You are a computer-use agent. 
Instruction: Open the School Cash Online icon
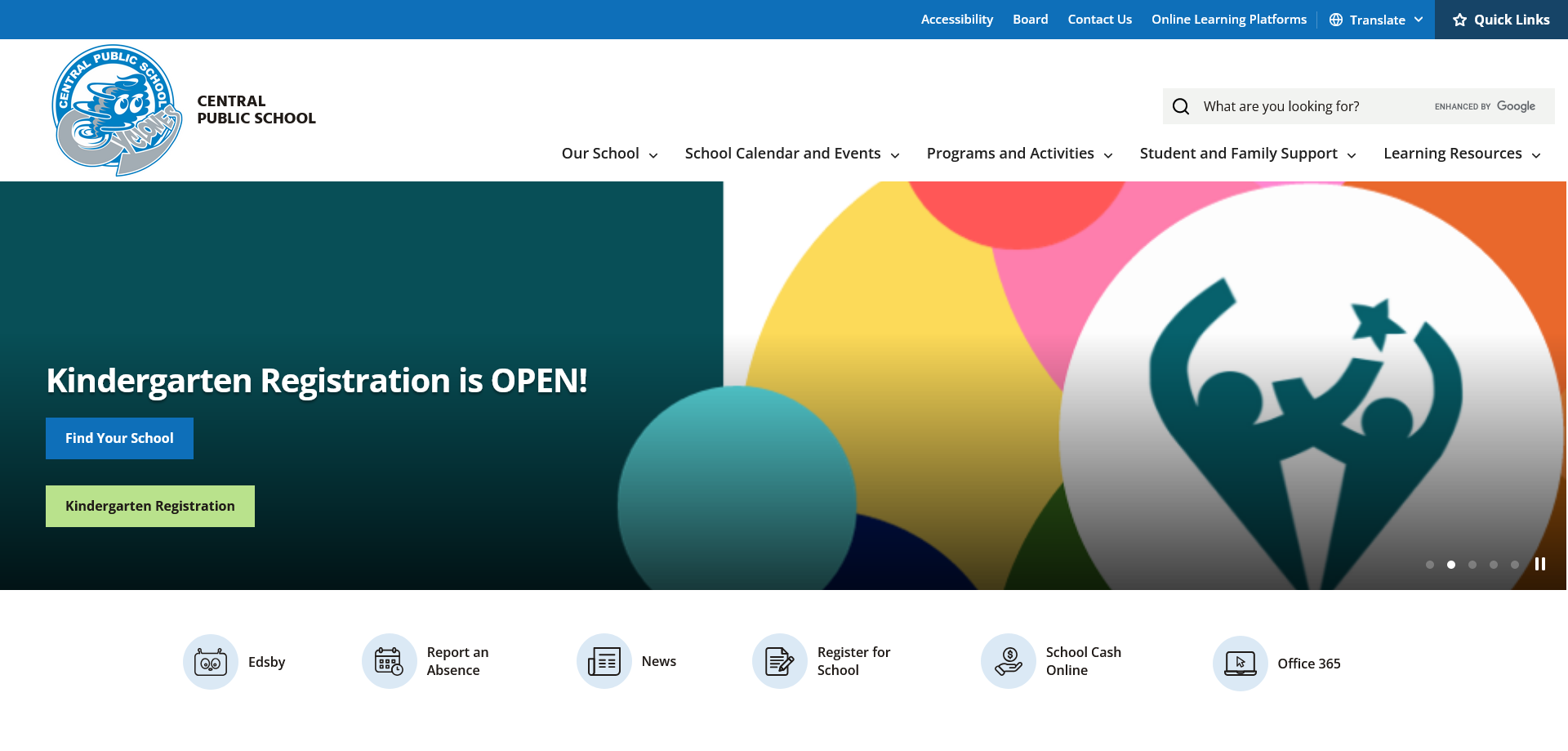1009,661
